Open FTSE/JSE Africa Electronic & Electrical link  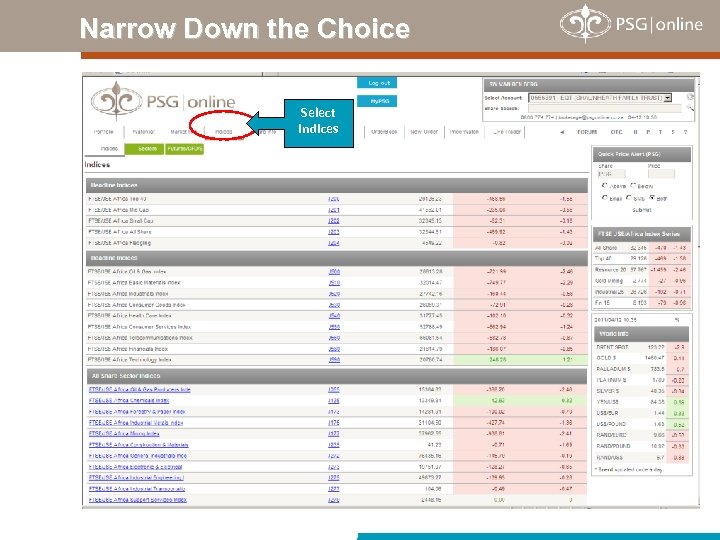pos(135,467)
